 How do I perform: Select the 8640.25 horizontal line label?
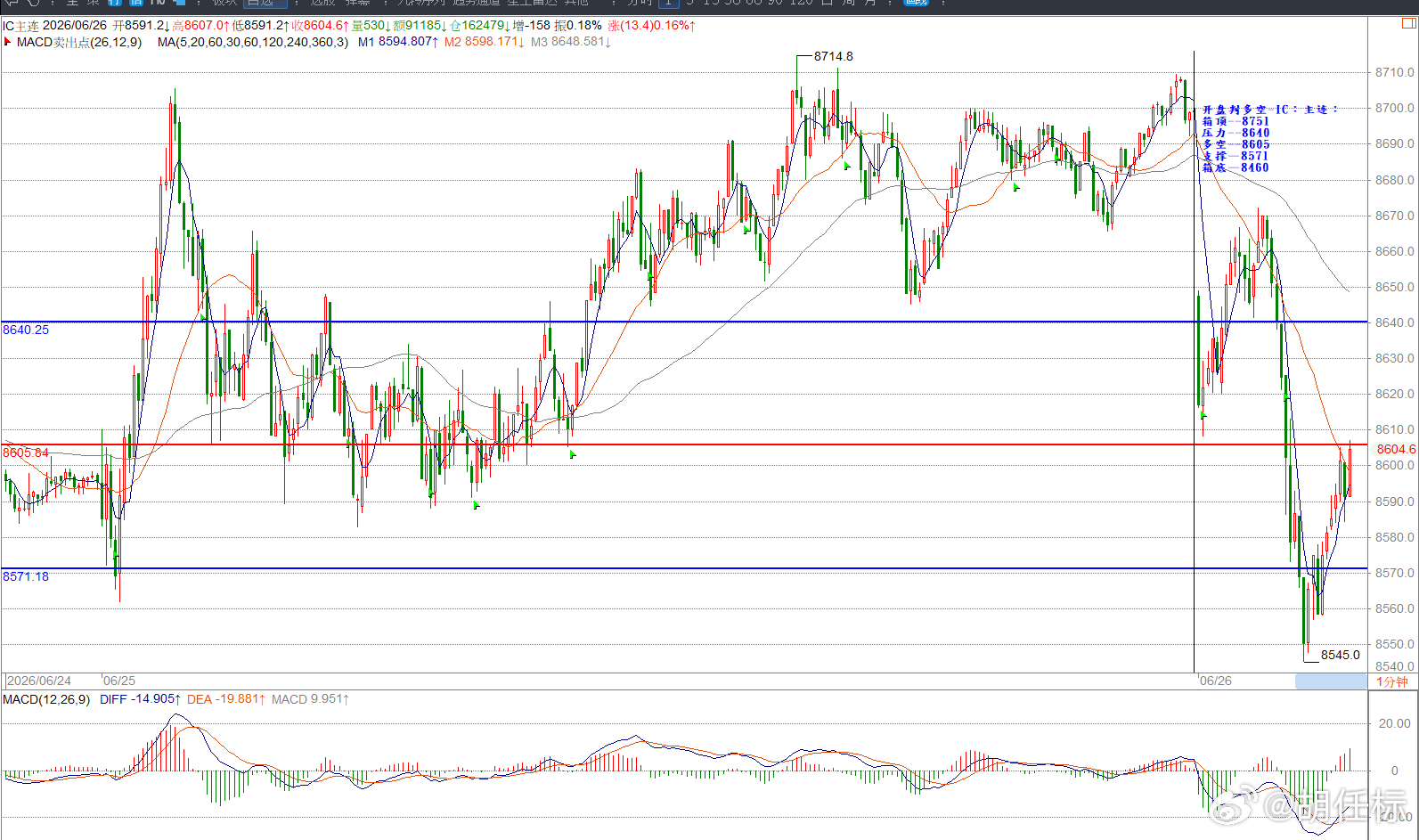tap(26, 330)
